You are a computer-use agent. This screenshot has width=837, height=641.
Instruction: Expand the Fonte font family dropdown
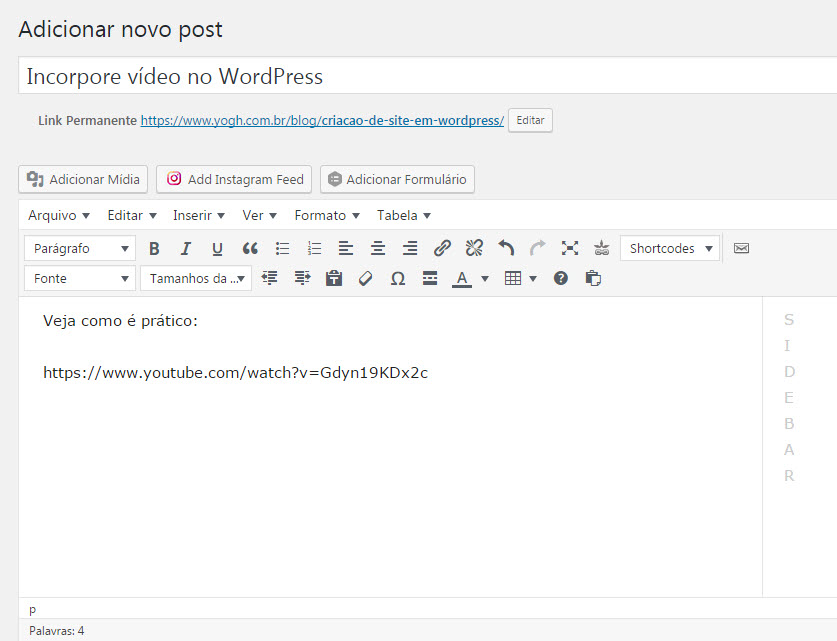click(80, 278)
